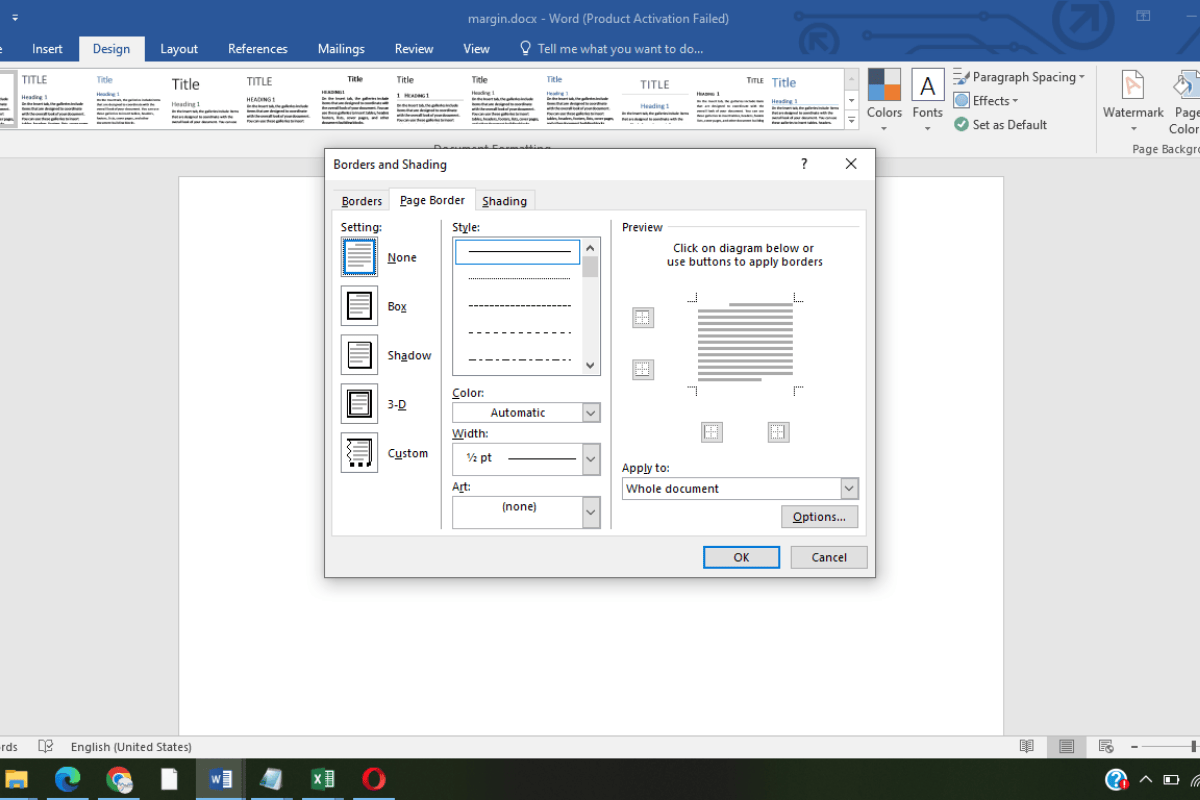Select the dotted line border style
The height and width of the screenshot is (800, 1200).
[519, 279]
